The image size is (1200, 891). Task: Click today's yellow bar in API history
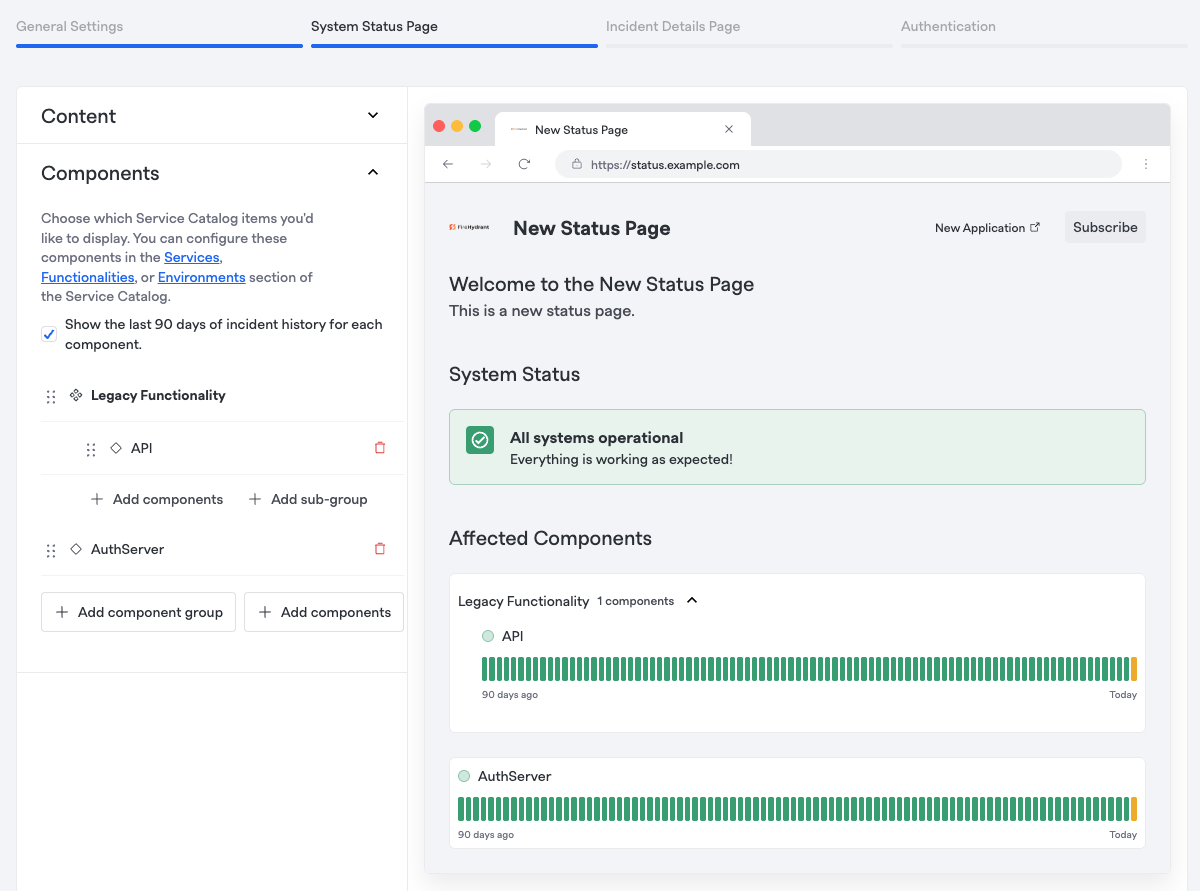click(x=1134, y=669)
